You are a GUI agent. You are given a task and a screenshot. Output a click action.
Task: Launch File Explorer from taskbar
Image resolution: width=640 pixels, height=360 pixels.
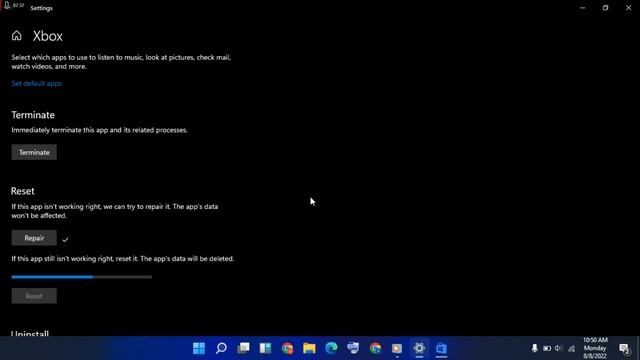(x=309, y=348)
